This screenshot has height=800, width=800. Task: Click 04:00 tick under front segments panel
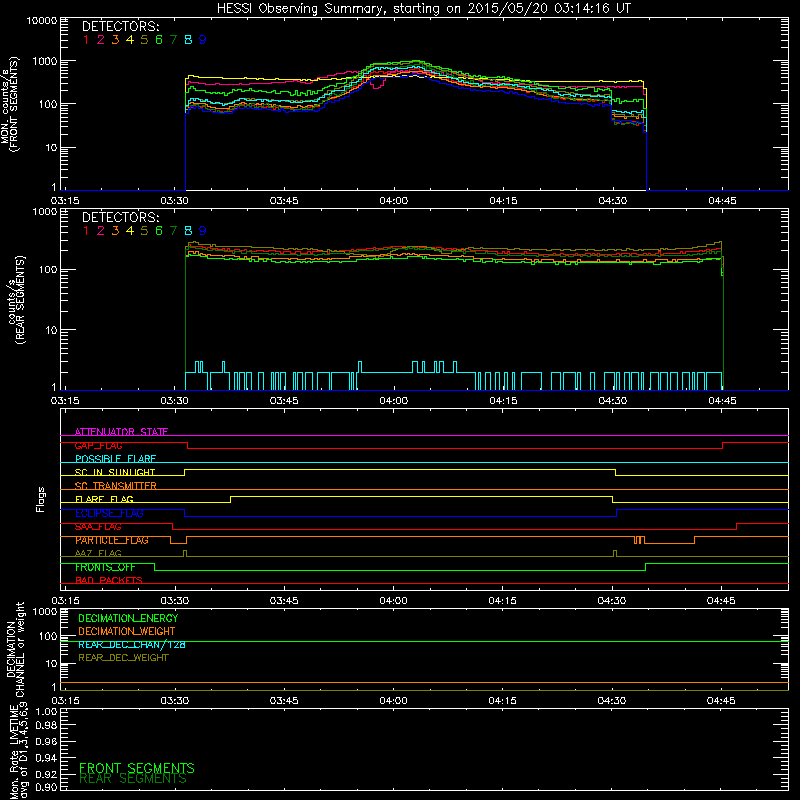(393, 201)
